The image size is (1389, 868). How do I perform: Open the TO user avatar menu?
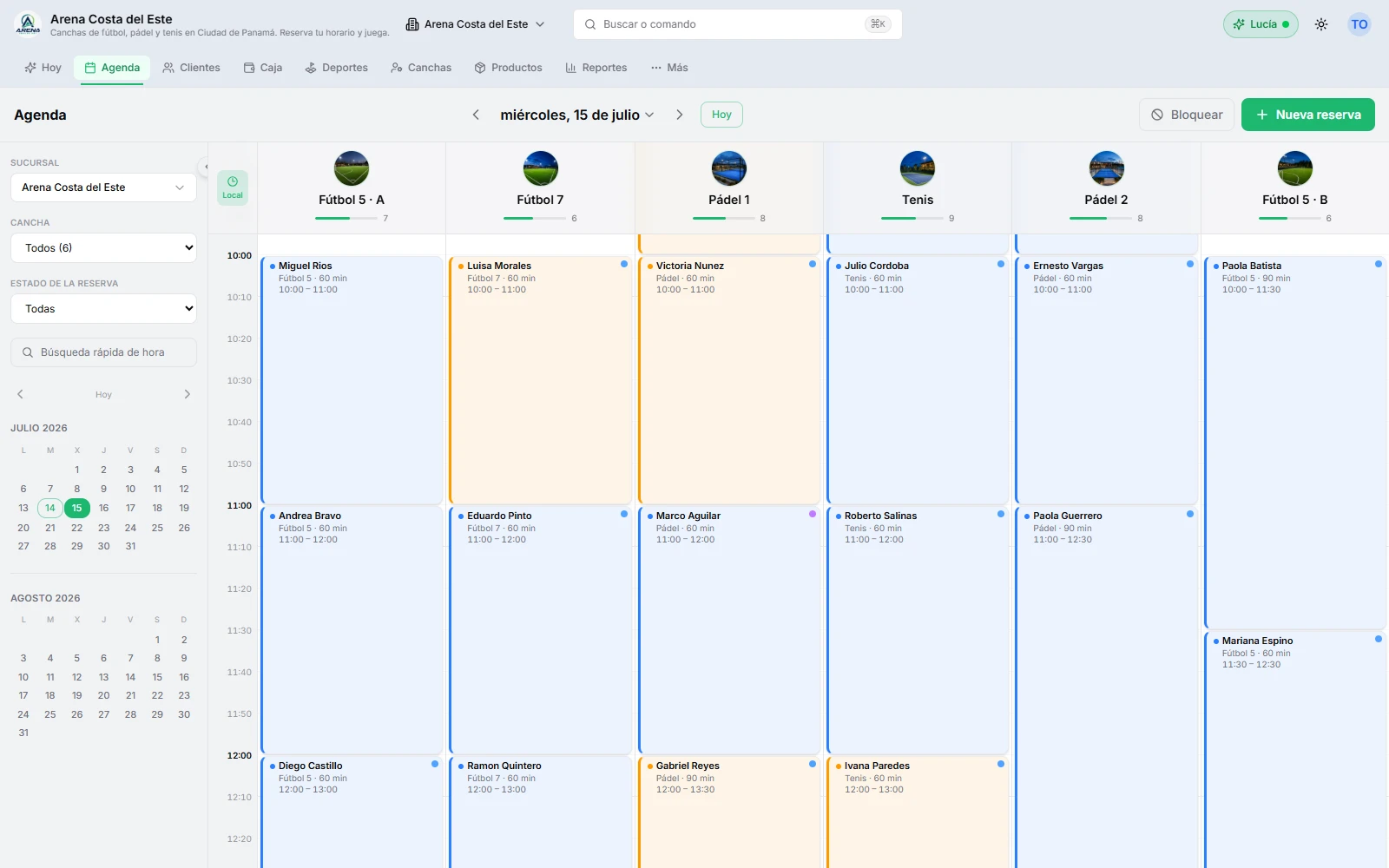(1359, 24)
